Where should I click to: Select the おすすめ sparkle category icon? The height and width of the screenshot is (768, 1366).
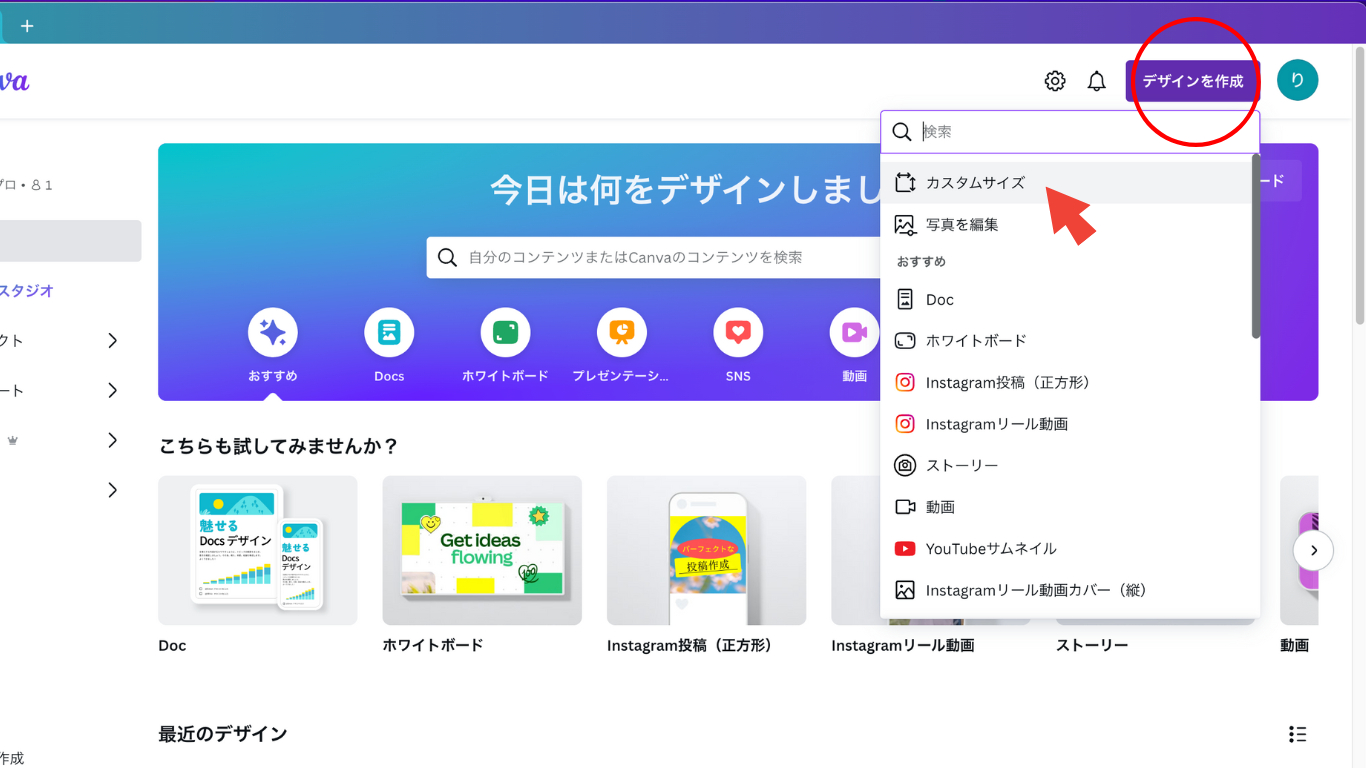coord(273,333)
